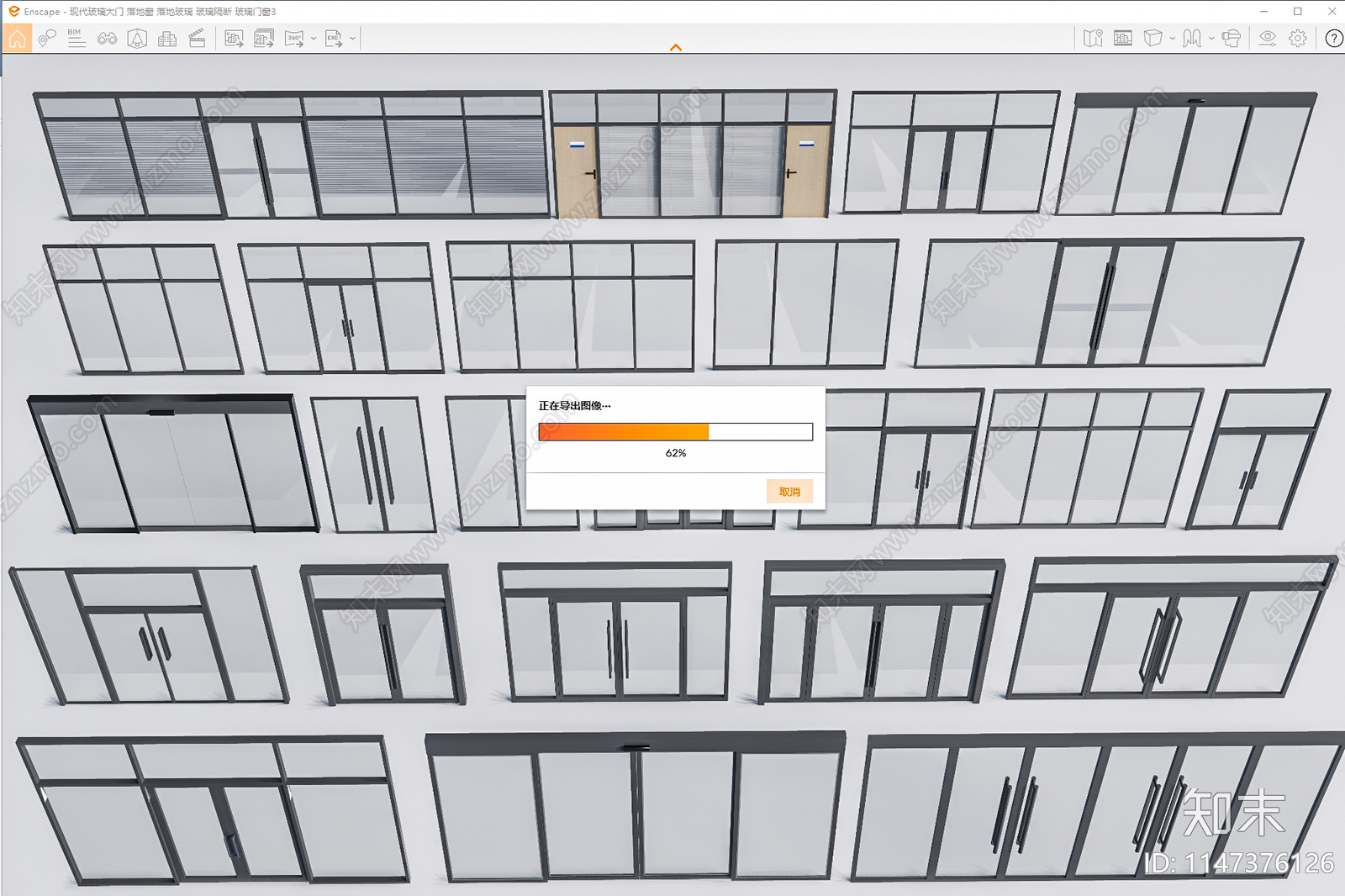Click the left wooden door with blue sign

(x=577, y=172)
